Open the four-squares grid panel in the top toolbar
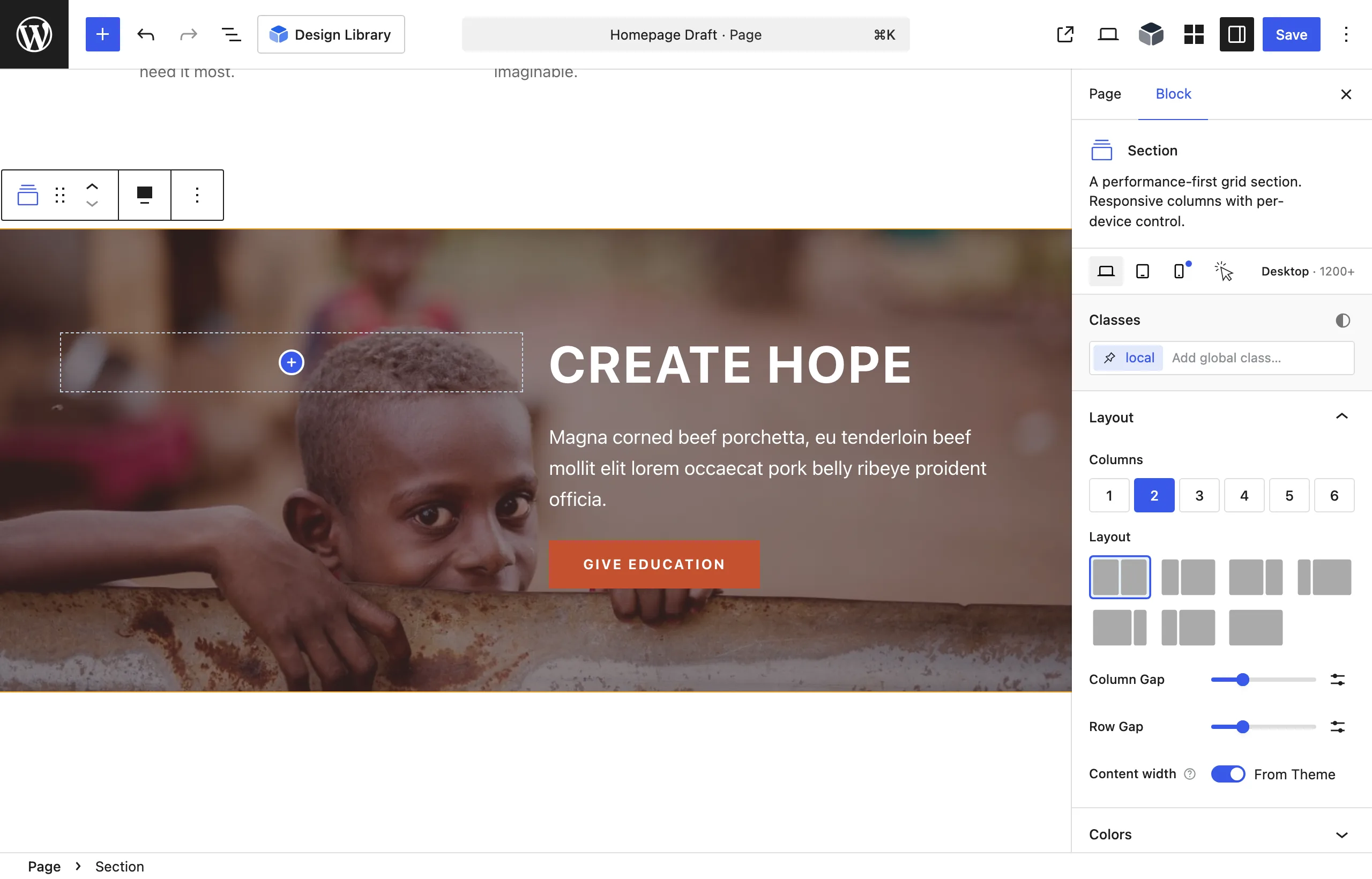 (1194, 34)
